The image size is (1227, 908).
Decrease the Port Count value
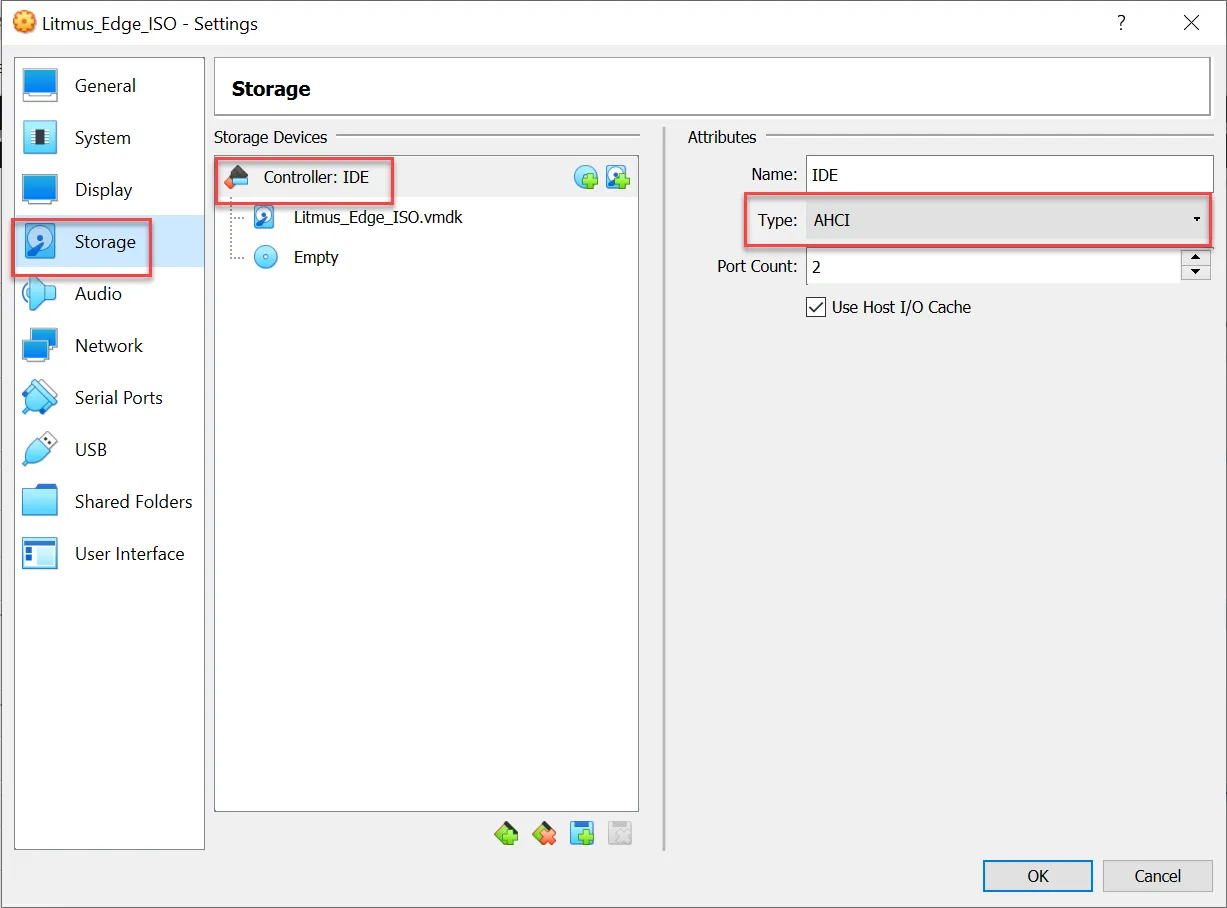pyautogui.click(x=1196, y=274)
